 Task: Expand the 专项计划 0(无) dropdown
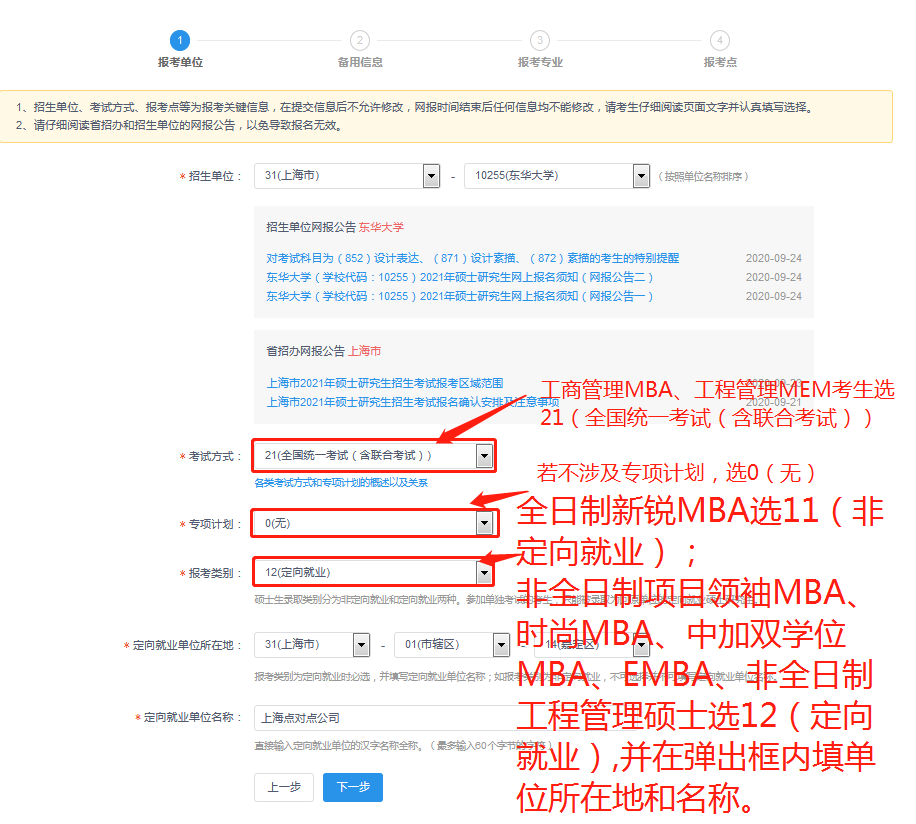tap(484, 523)
